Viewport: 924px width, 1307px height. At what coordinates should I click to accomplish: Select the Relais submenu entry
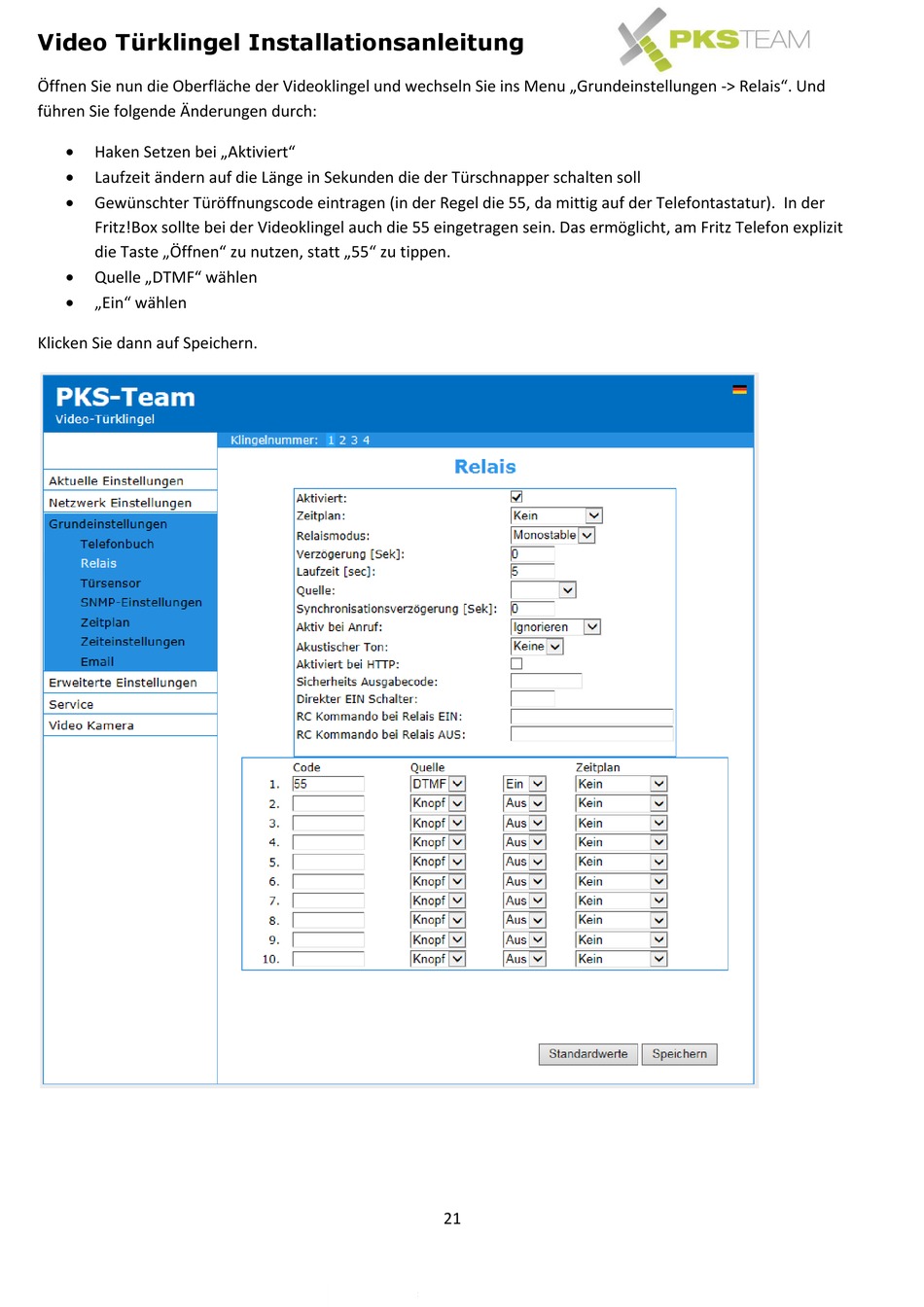point(98,563)
